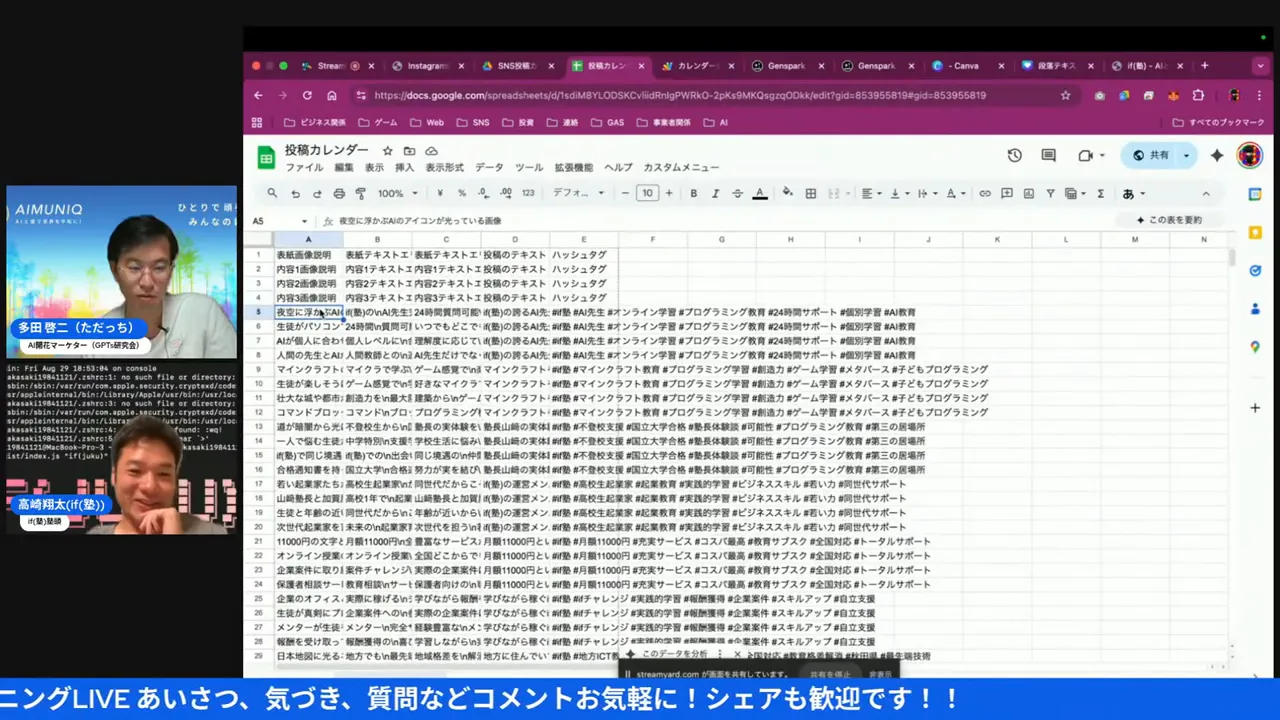
Task: Open the borders tool in toolbar
Action: (x=811, y=194)
